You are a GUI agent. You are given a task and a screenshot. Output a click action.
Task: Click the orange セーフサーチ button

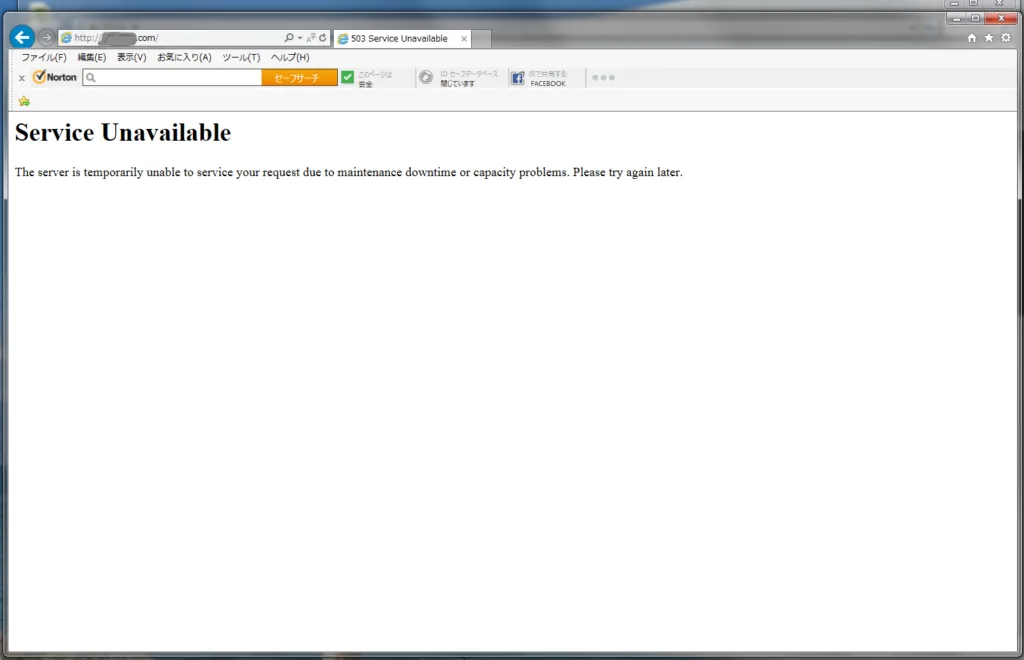coord(299,78)
